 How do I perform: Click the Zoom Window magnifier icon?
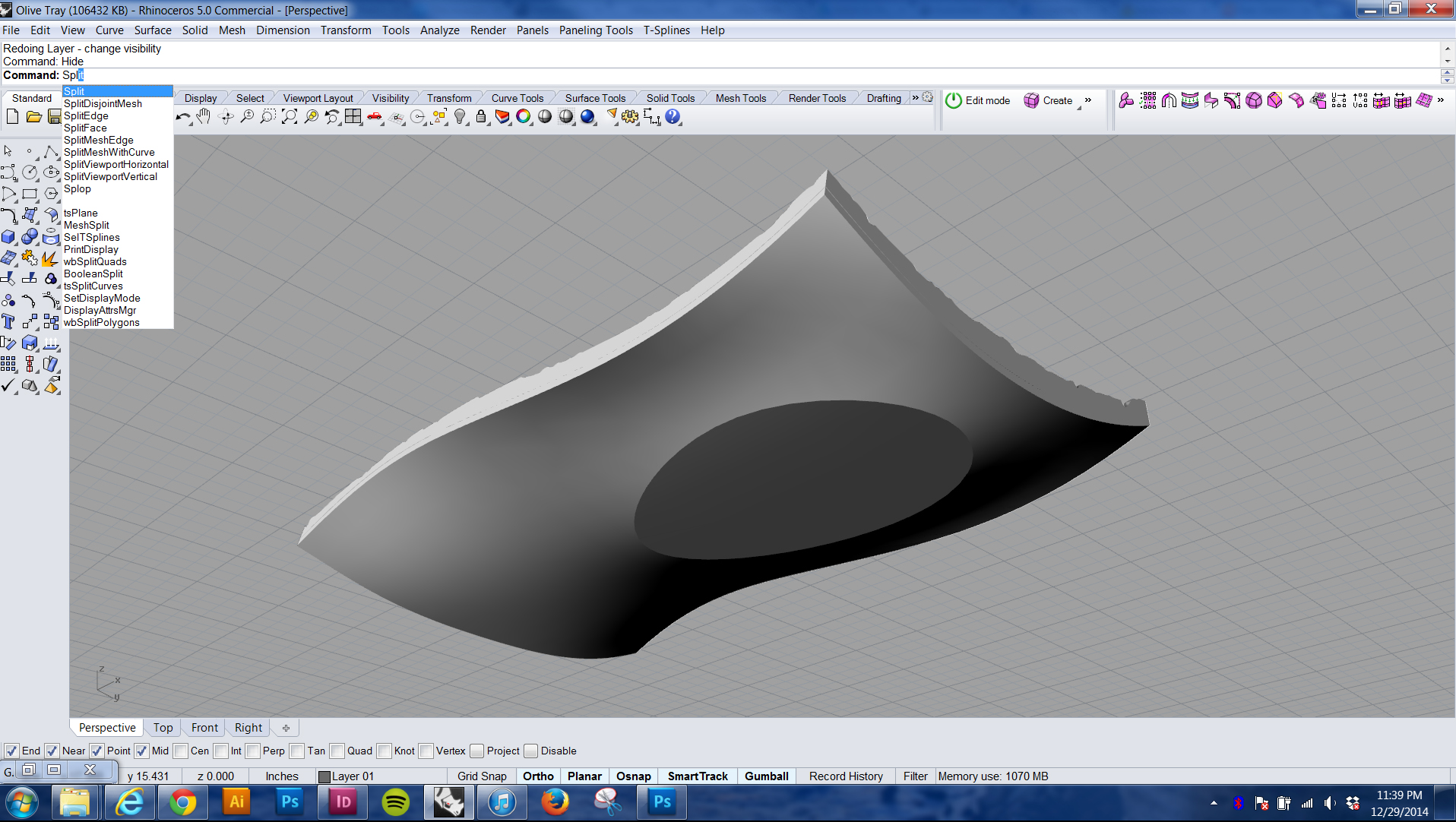point(268,117)
